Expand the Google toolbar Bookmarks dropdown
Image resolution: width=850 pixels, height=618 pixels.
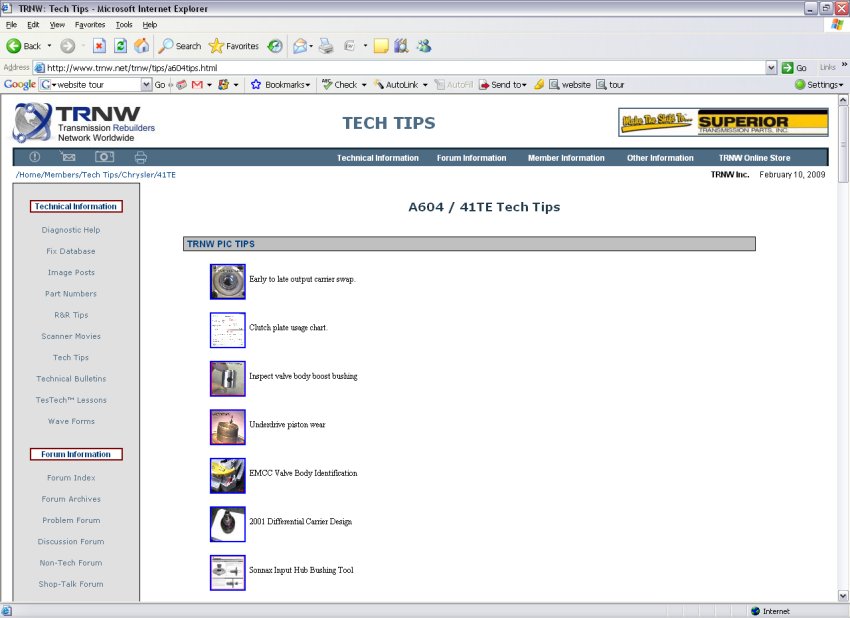tap(281, 85)
